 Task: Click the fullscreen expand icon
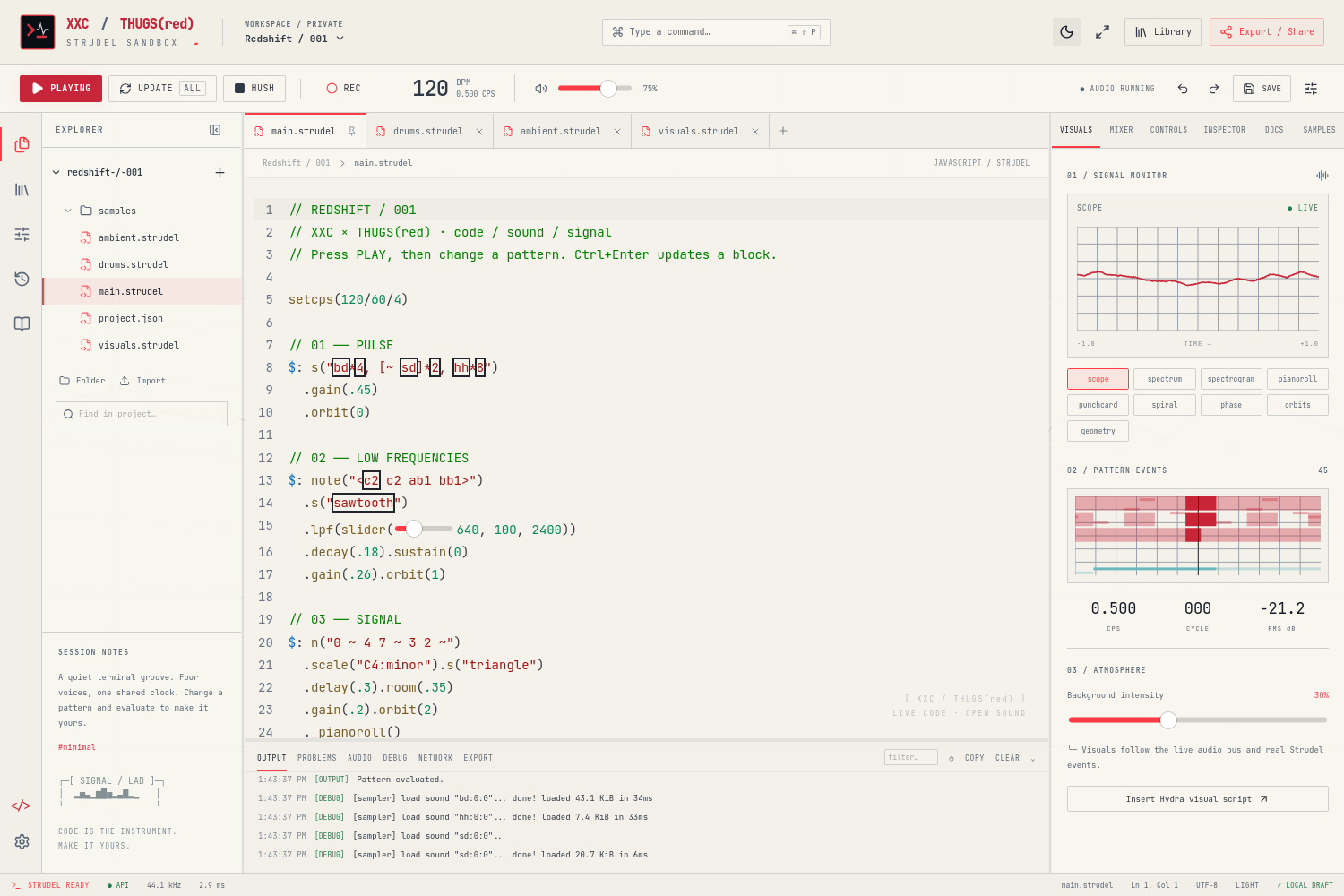pyautogui.click(x=1102, y=32)
